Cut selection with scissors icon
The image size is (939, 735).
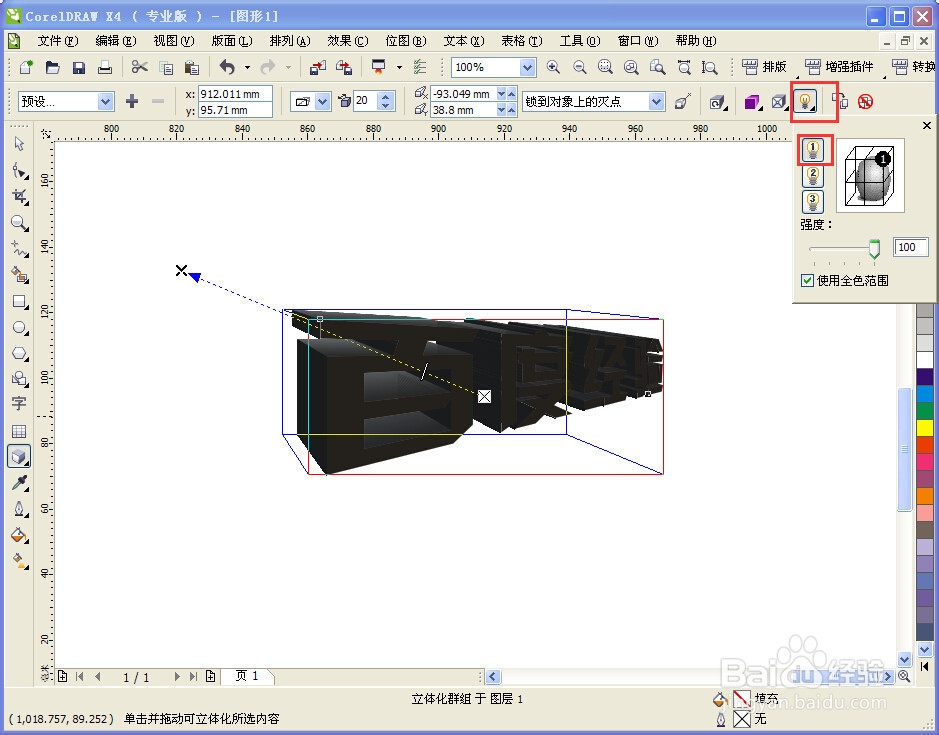tap(140, 67)
